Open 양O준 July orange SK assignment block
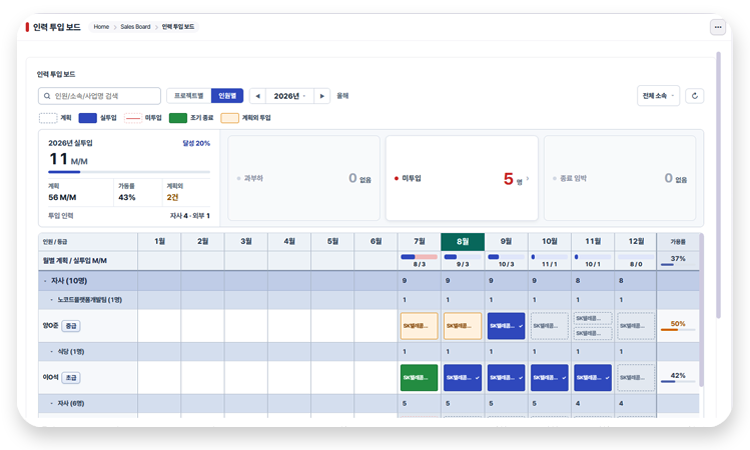Viewport: 750px width, 450px height. click(419, 326)
